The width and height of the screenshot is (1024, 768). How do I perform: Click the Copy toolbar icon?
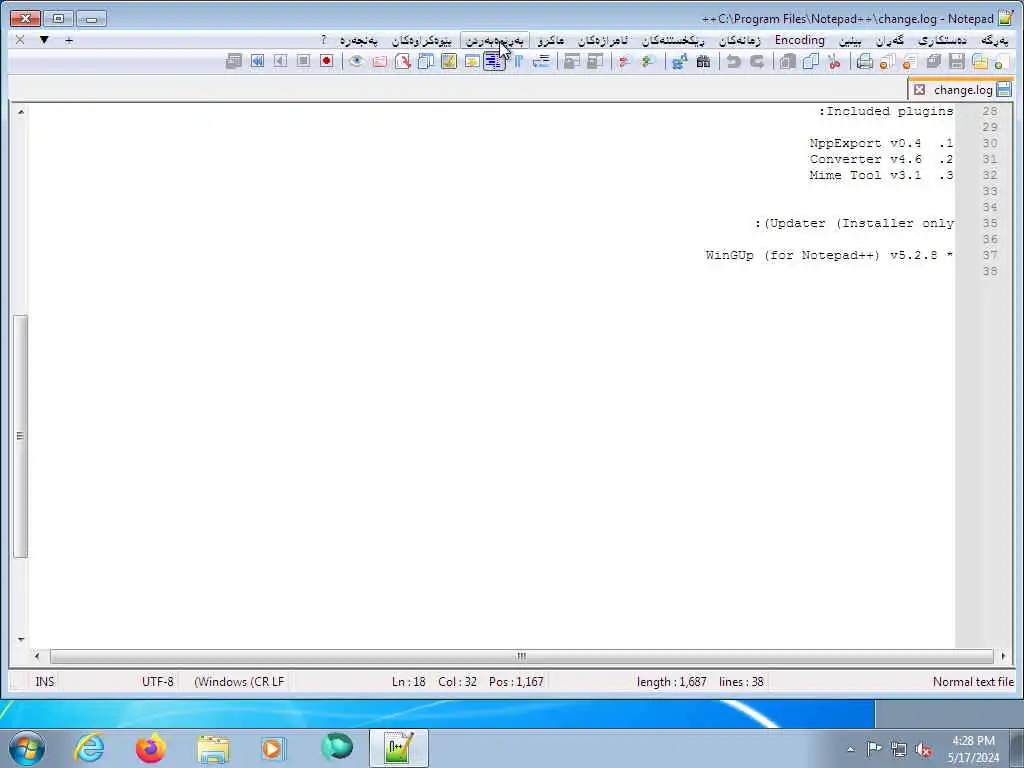(810, 62)
